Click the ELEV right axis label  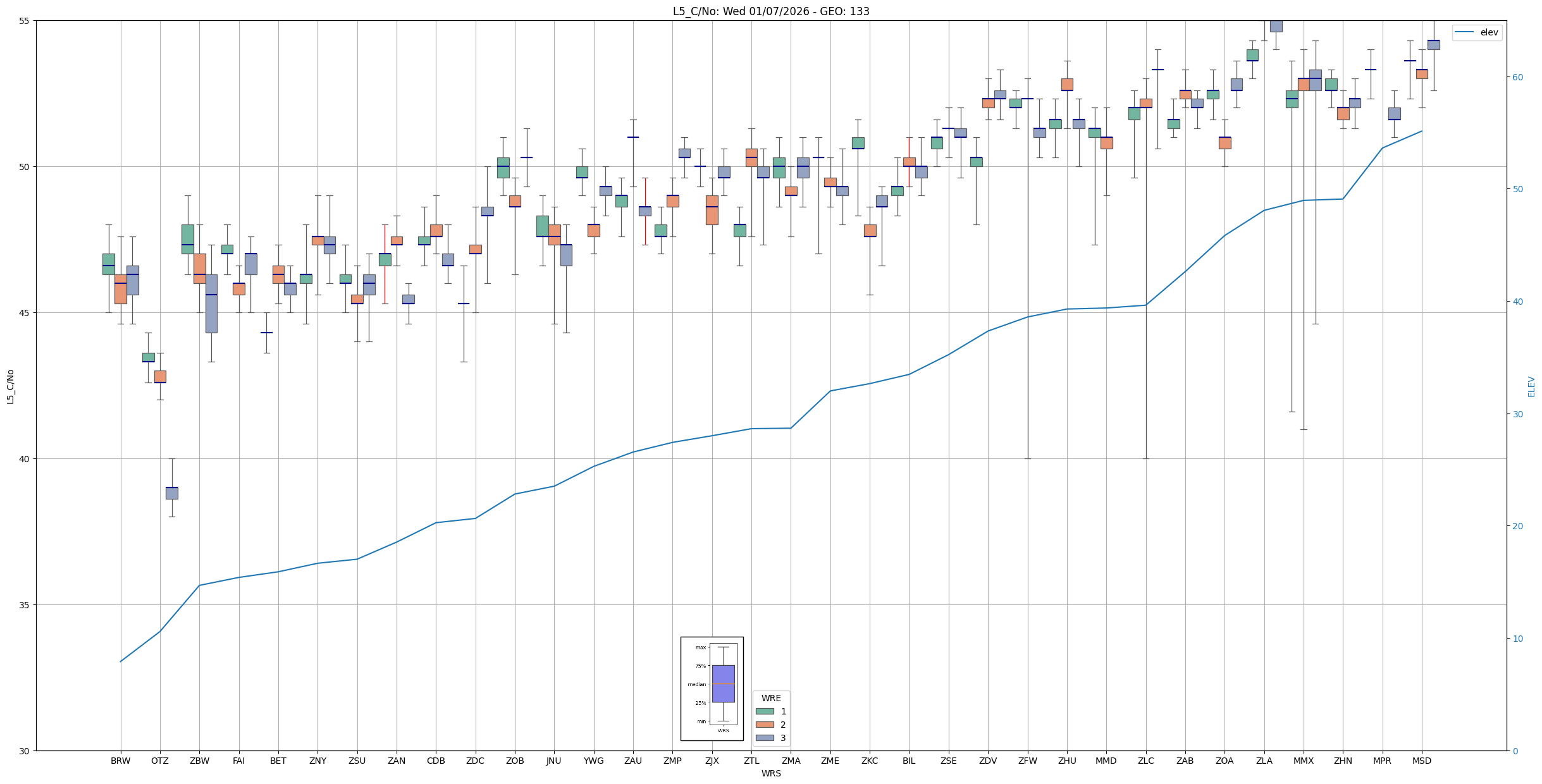point(1531,386)
